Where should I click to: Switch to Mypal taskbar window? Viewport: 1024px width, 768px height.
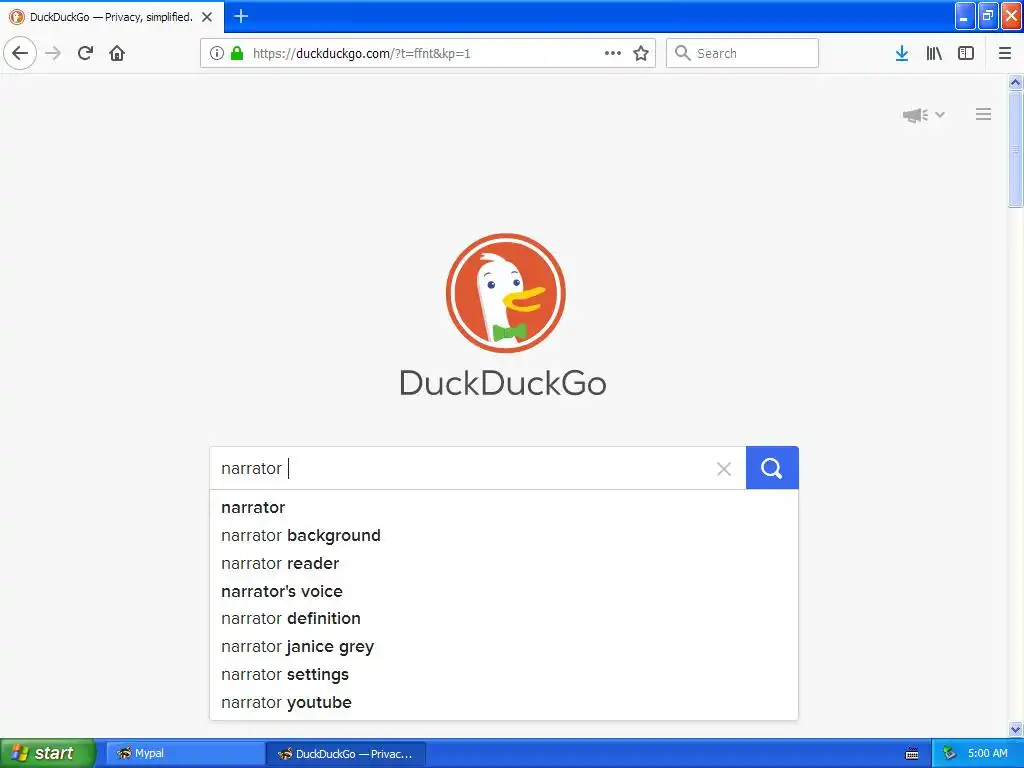tap(185, 753)
